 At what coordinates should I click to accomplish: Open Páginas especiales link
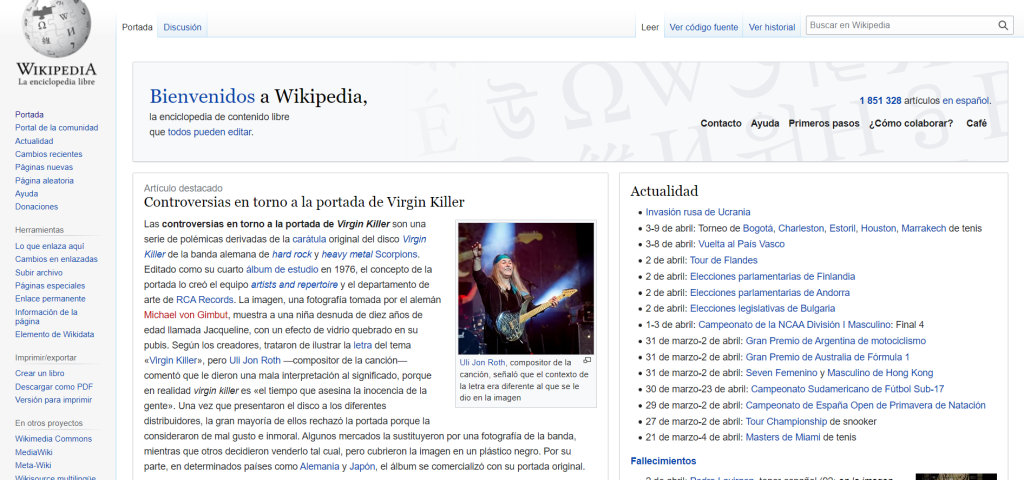[x=50, y=285]
